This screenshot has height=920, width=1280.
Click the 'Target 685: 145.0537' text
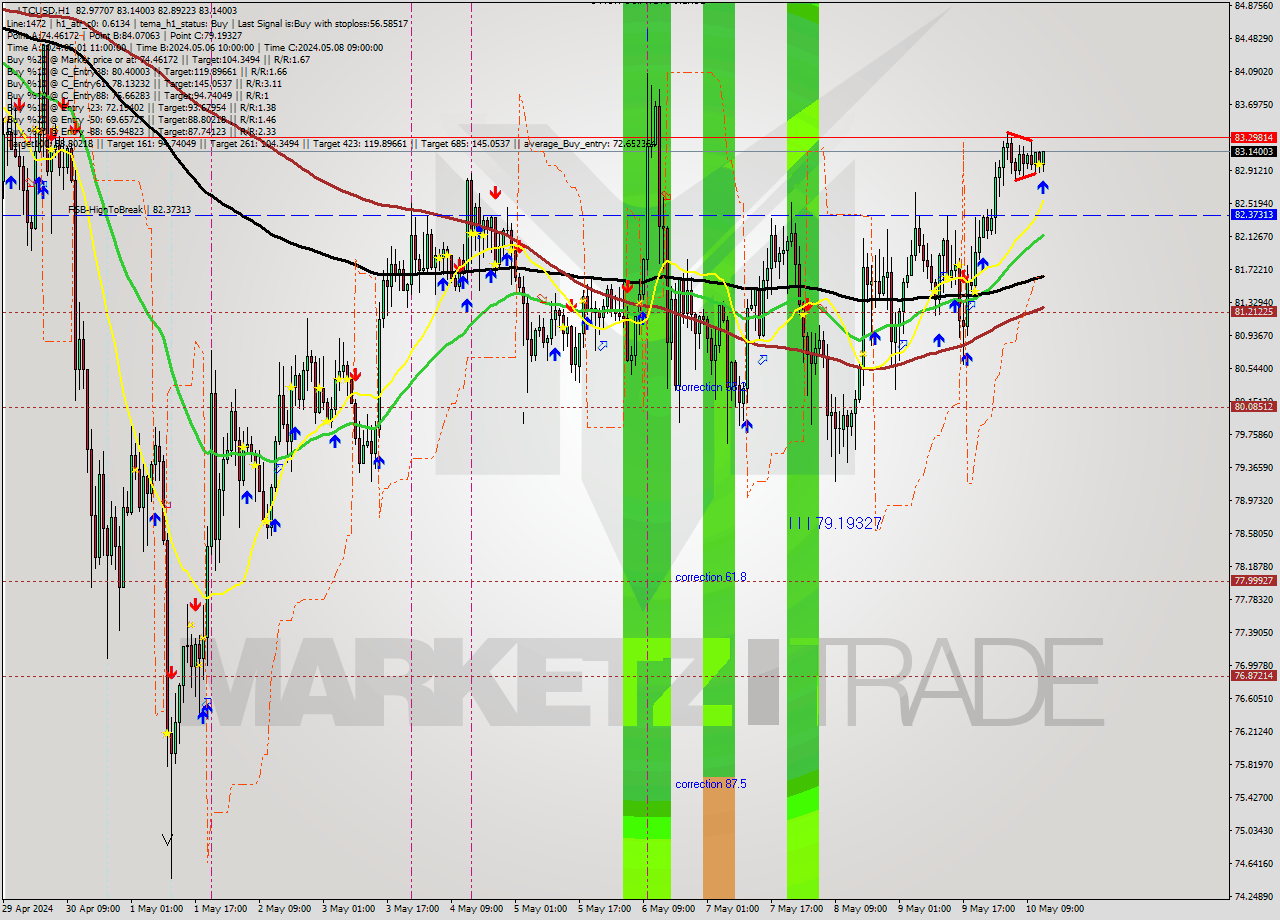466,143
